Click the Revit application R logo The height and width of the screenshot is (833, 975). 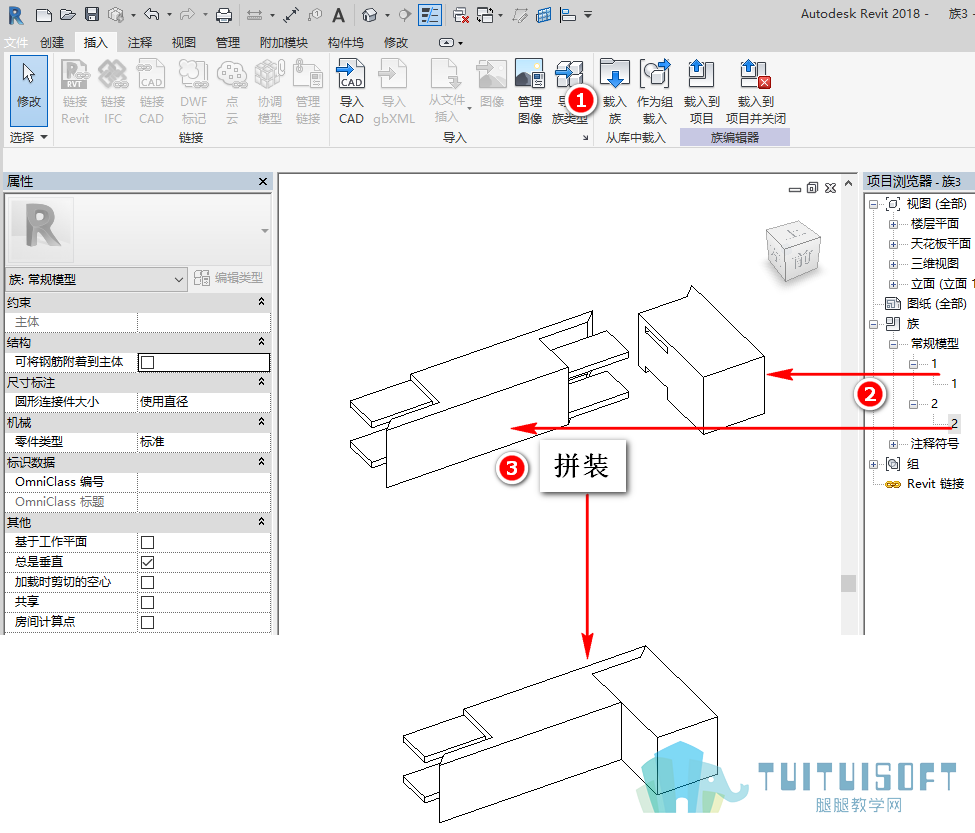(16, 15)
